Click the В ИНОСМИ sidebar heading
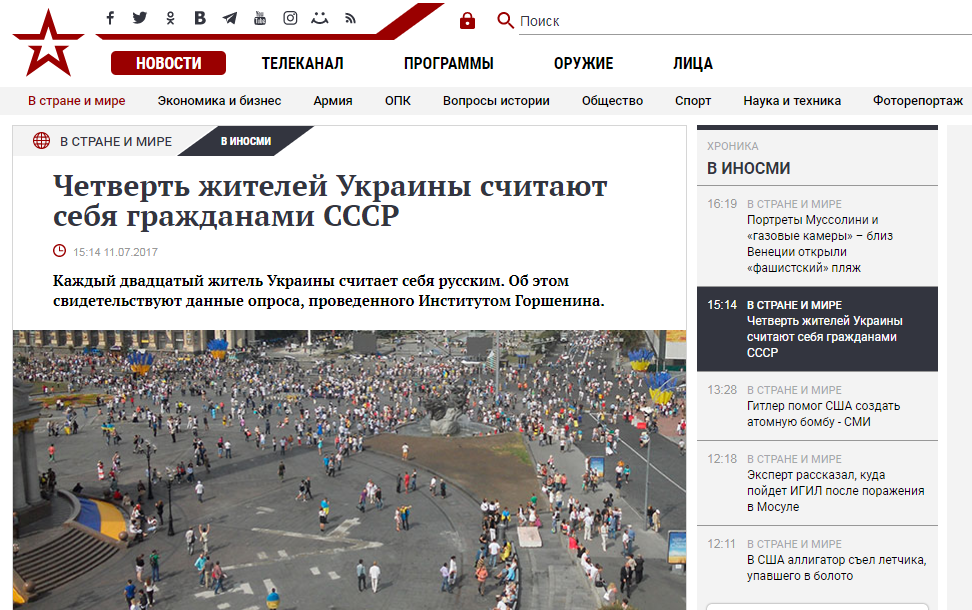Screen dimensions: 972x610 (x=749, y=168)
